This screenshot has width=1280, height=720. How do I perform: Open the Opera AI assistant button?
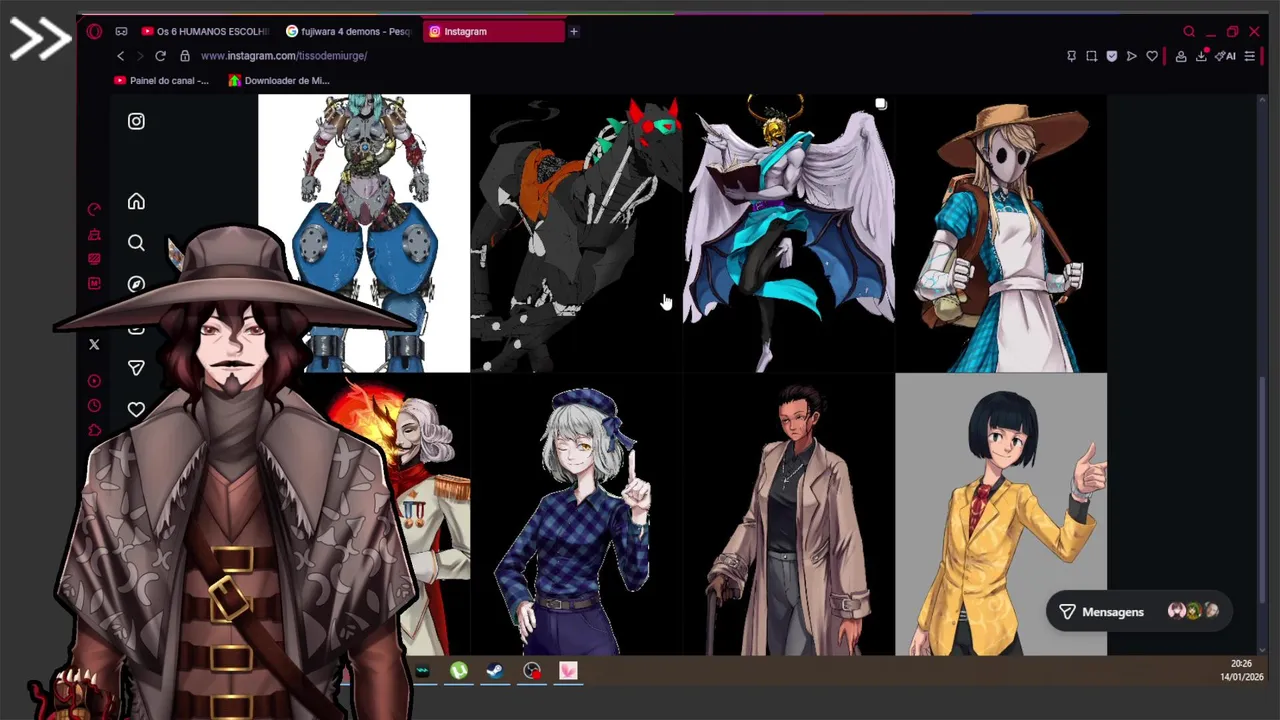1226,56
